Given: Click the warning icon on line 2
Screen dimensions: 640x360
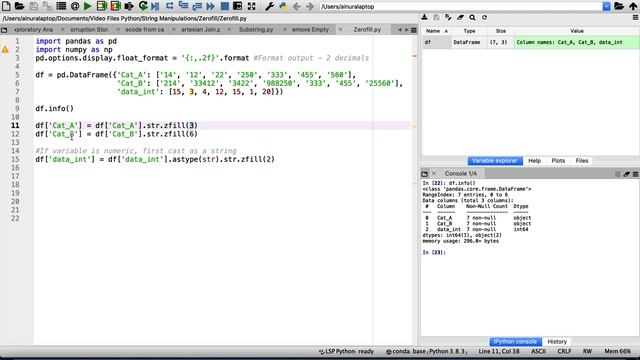Looking at the screenshot, I should (x=5, y=50).
